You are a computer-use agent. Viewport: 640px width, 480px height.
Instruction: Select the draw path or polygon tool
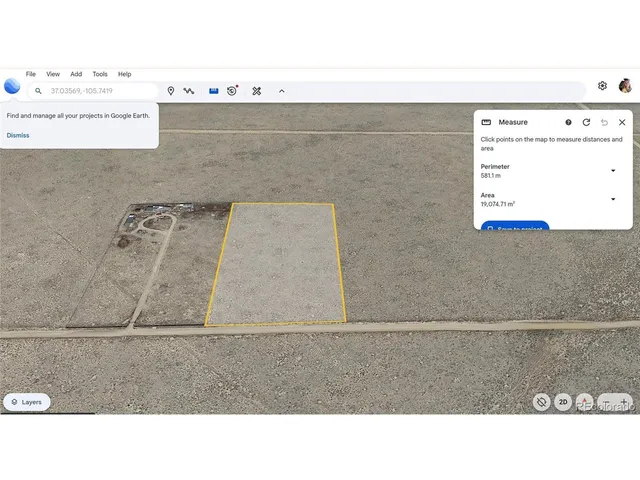[x=189, y=91]
